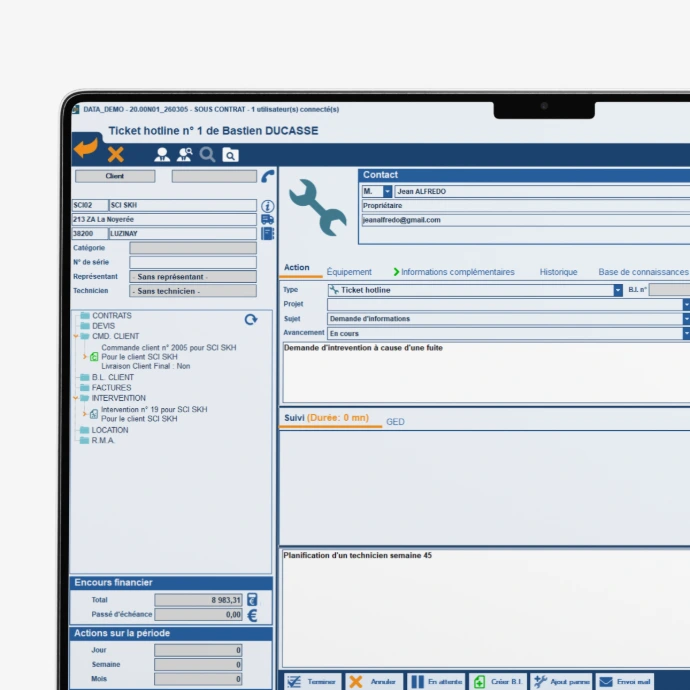Viewport: 690px width, 690px height.
Task: Open the single contact person icon
Action: point(162,154)
